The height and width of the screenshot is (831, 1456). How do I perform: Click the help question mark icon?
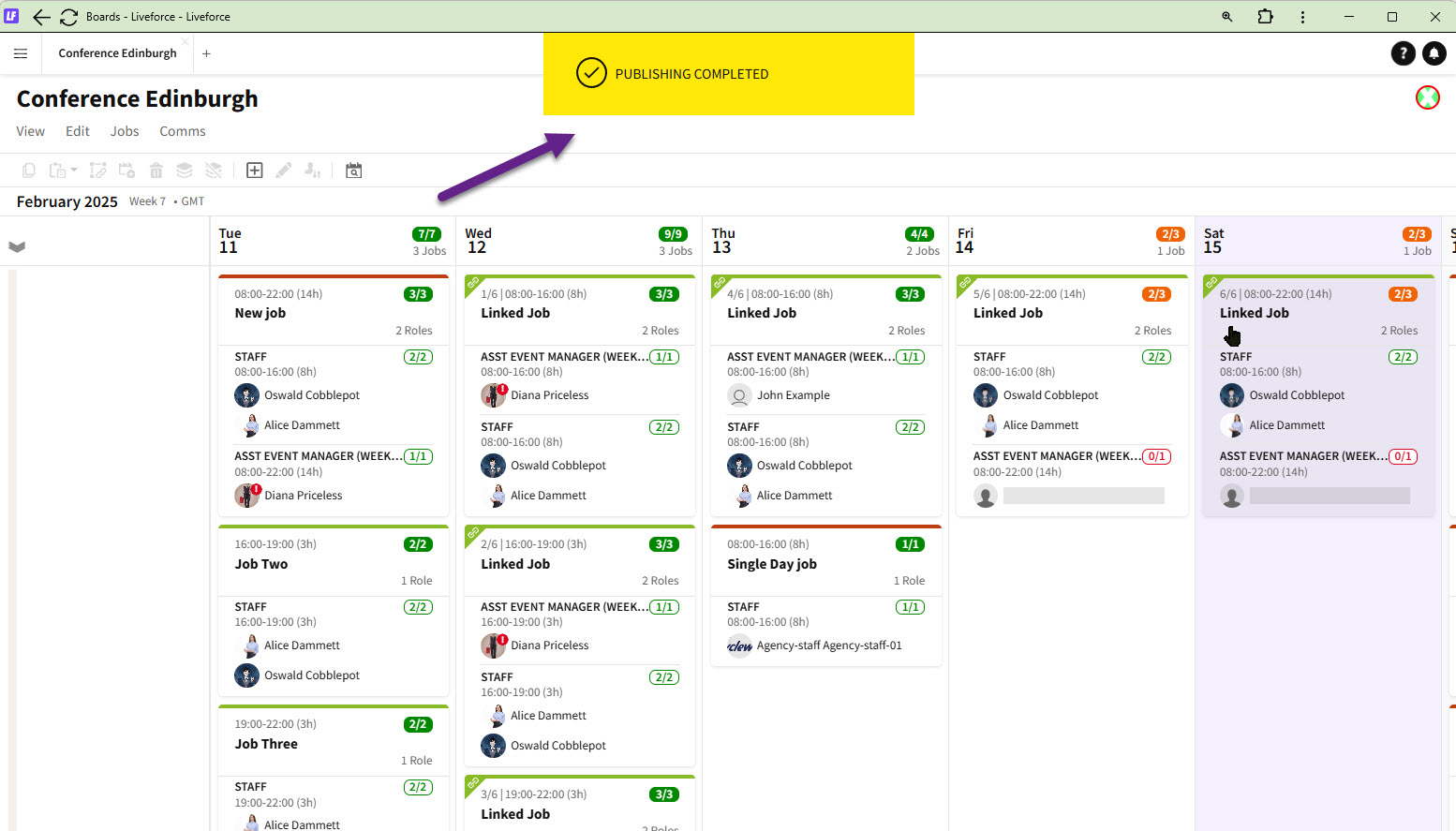pos(1403,54)
